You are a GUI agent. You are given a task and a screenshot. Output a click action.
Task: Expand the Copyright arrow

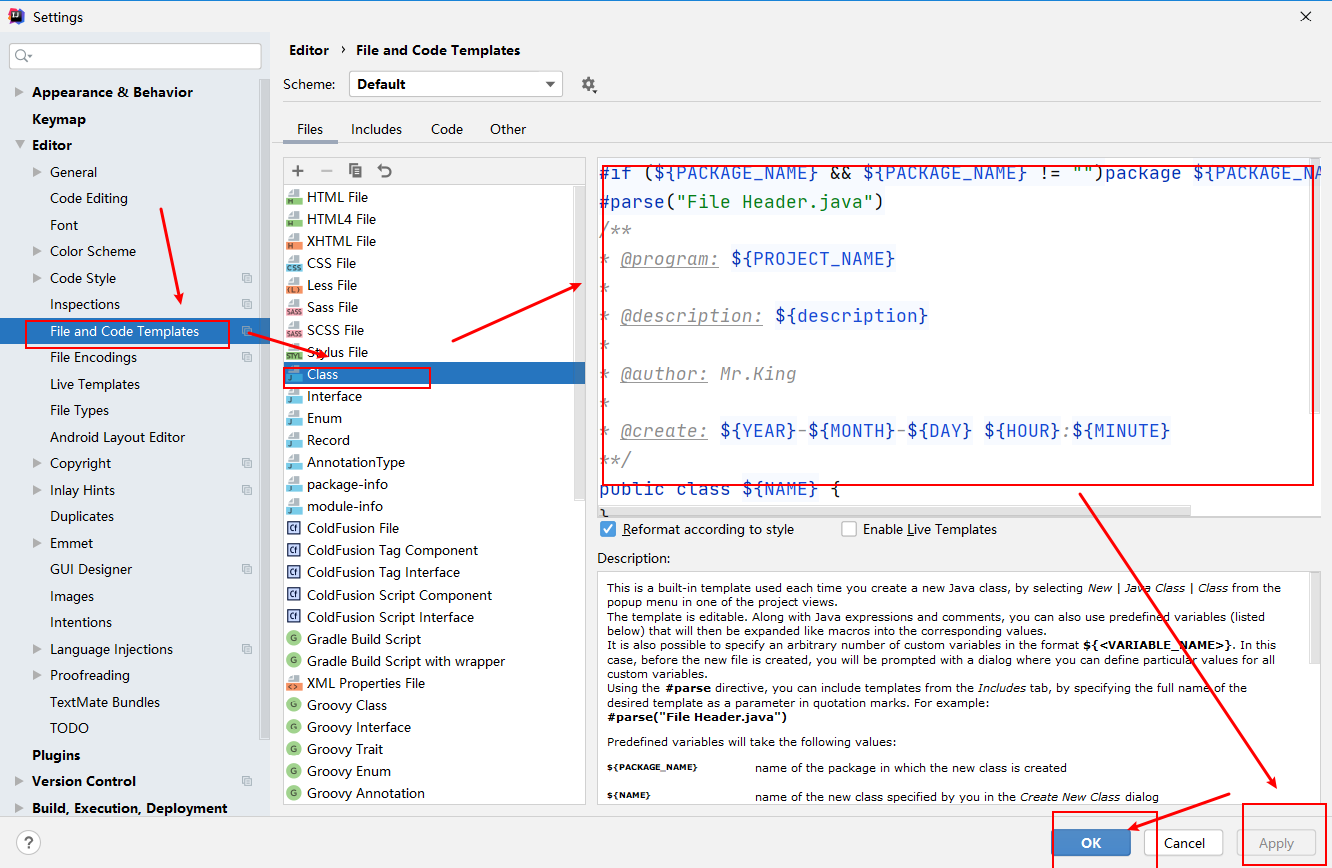(38, 463)
